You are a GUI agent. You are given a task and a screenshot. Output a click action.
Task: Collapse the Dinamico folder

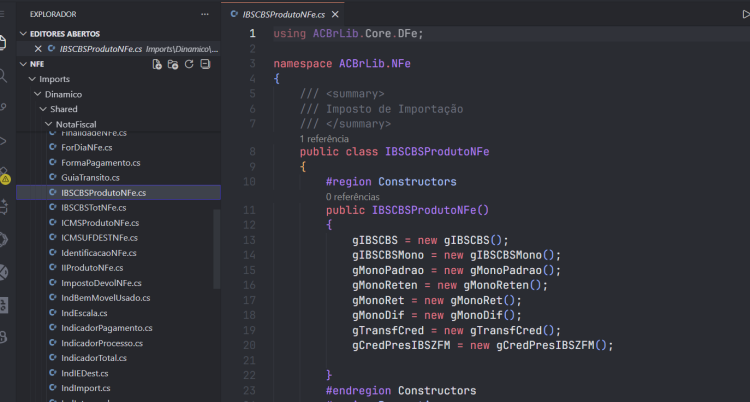(38, 94)
